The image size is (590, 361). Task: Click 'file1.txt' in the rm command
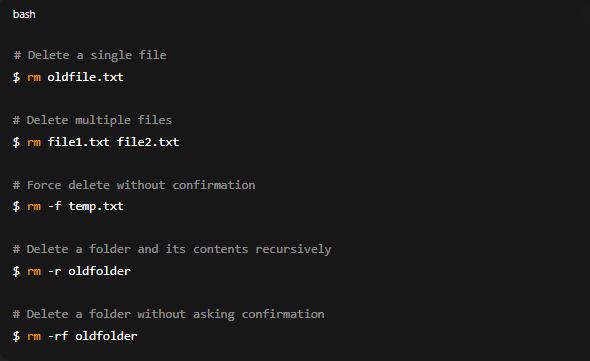click(x=78, y=142)
